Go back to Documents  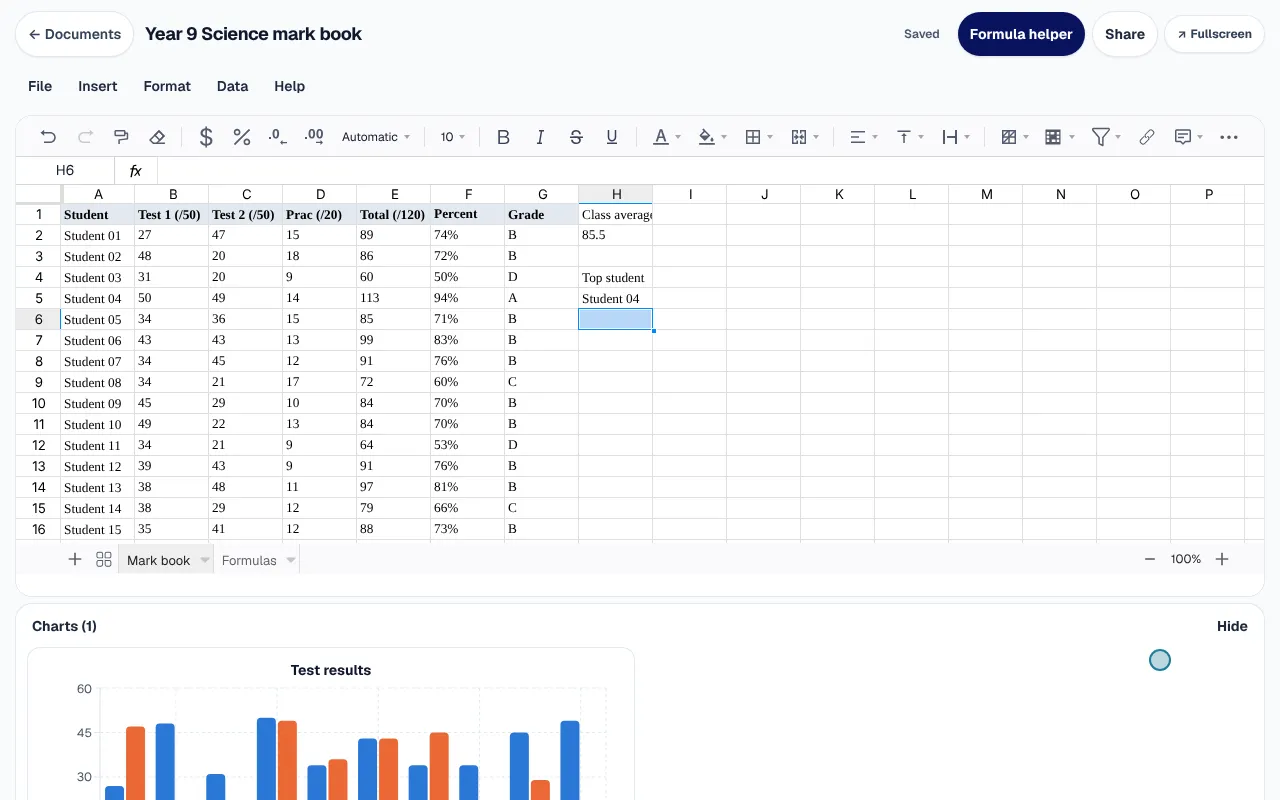75,34
